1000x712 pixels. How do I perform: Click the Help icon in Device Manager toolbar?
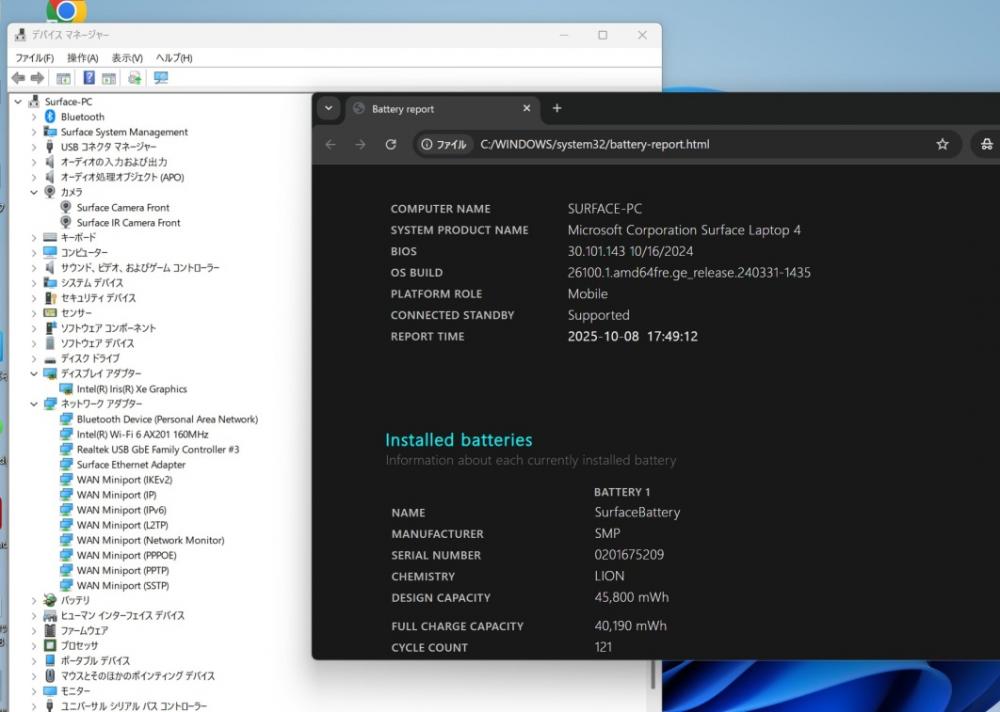click(x=89, y=78)
